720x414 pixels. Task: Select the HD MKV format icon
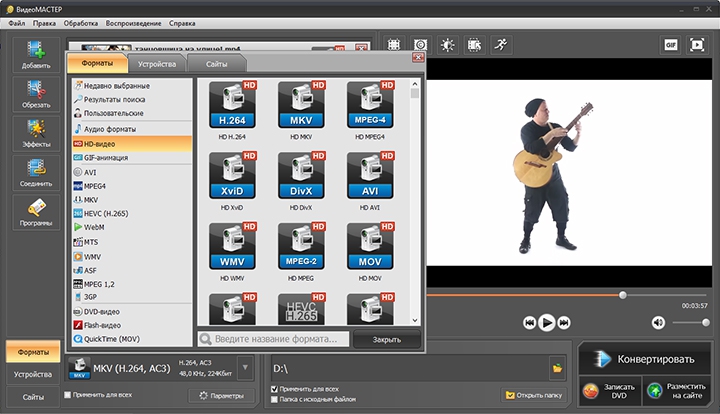[x=301, y=105]
